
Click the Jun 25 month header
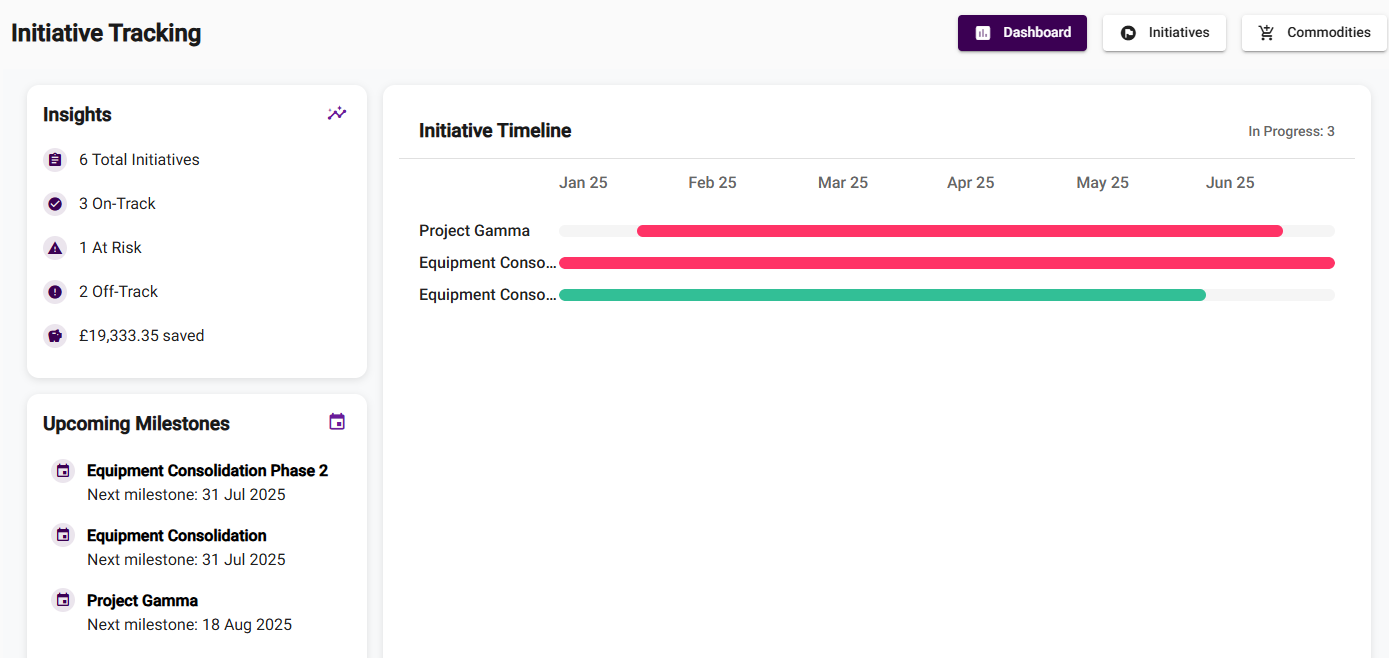click(1230, 183)
